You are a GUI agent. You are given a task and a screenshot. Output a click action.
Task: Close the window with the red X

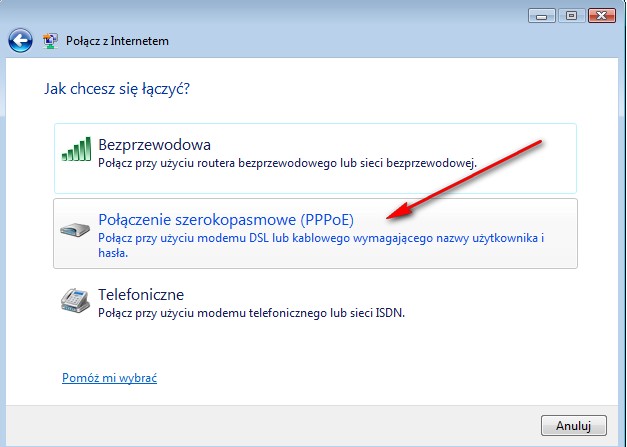601,16
